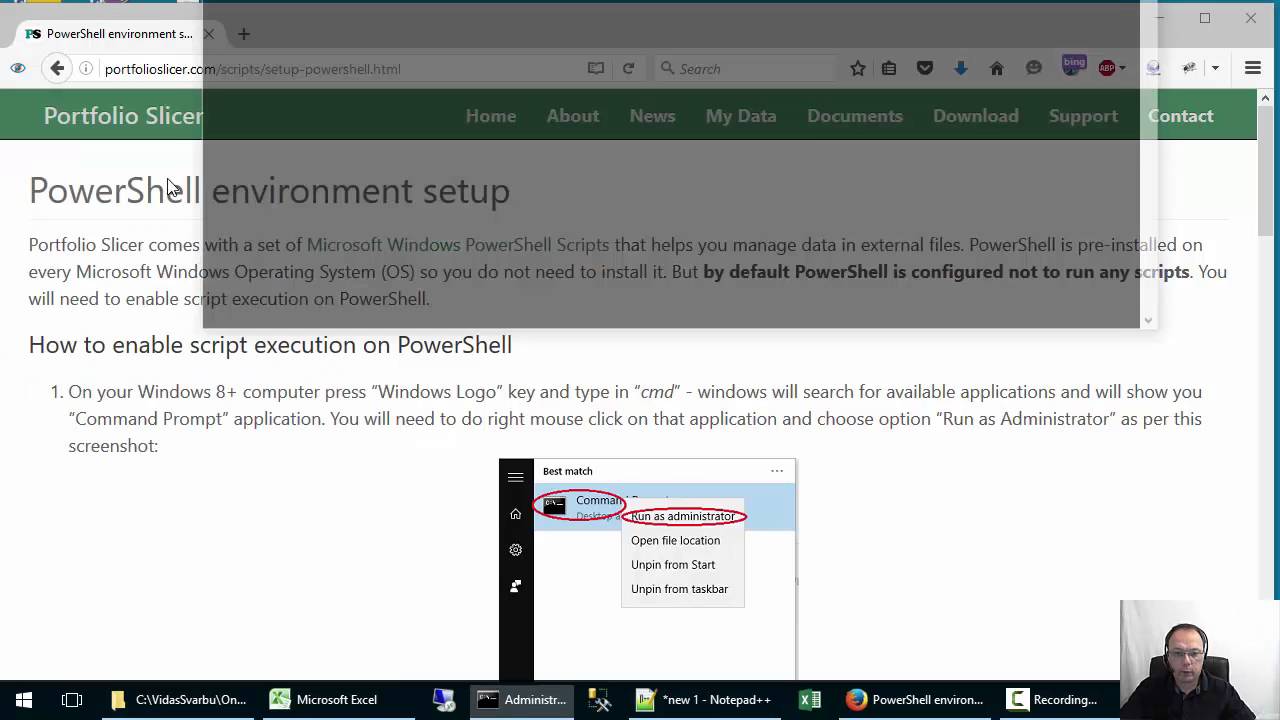
Task: Open the new tab plus button
Action: pyautogui.click(x=244, y=34)
